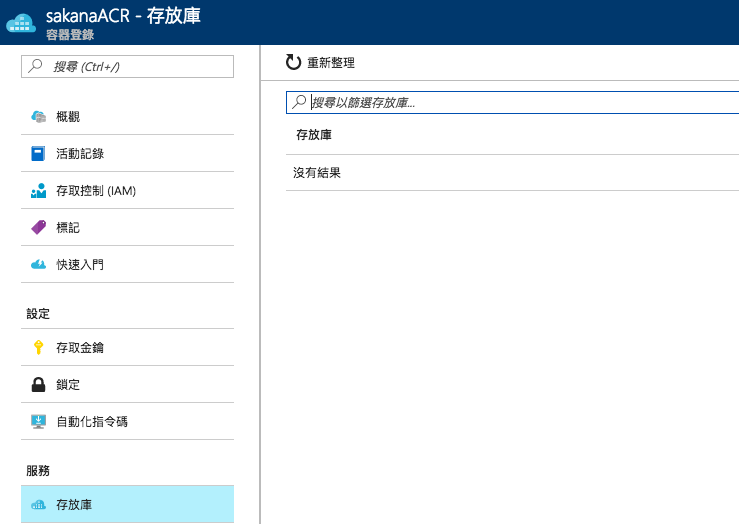Click the container registry cloud icon in header
The height and width of the screenshot is (524, 739).
coord(21,23)
